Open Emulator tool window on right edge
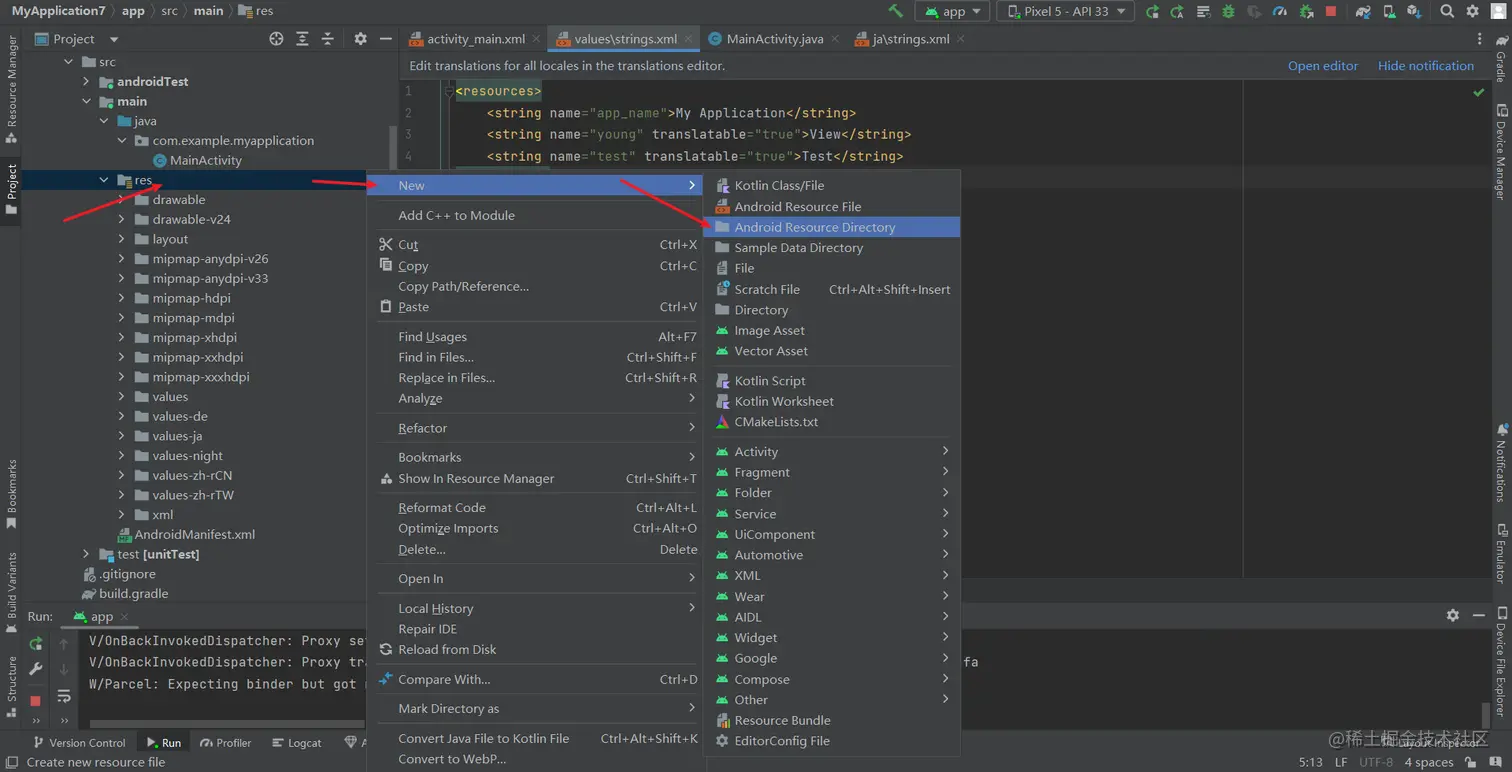Screen dimensions: 1512x772 pos(1500,554)
